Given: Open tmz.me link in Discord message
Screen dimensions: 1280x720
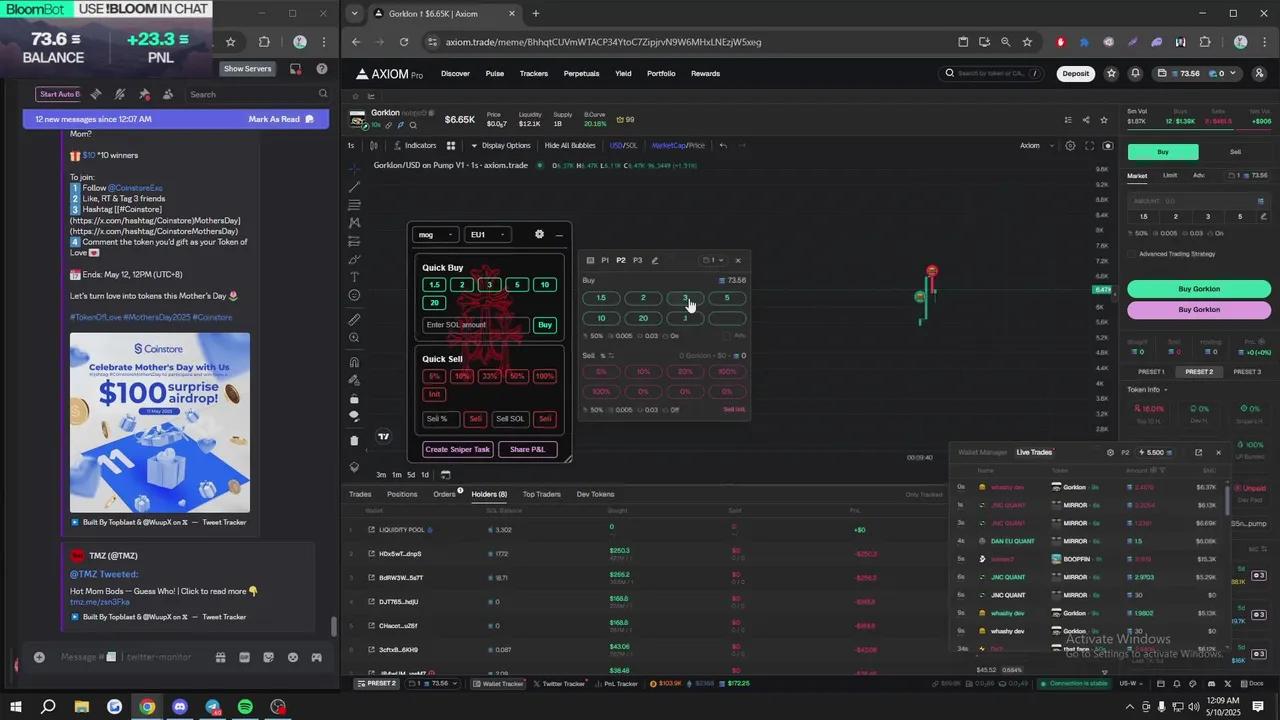Looking at the screenshot, I should (x=100, y=602).
